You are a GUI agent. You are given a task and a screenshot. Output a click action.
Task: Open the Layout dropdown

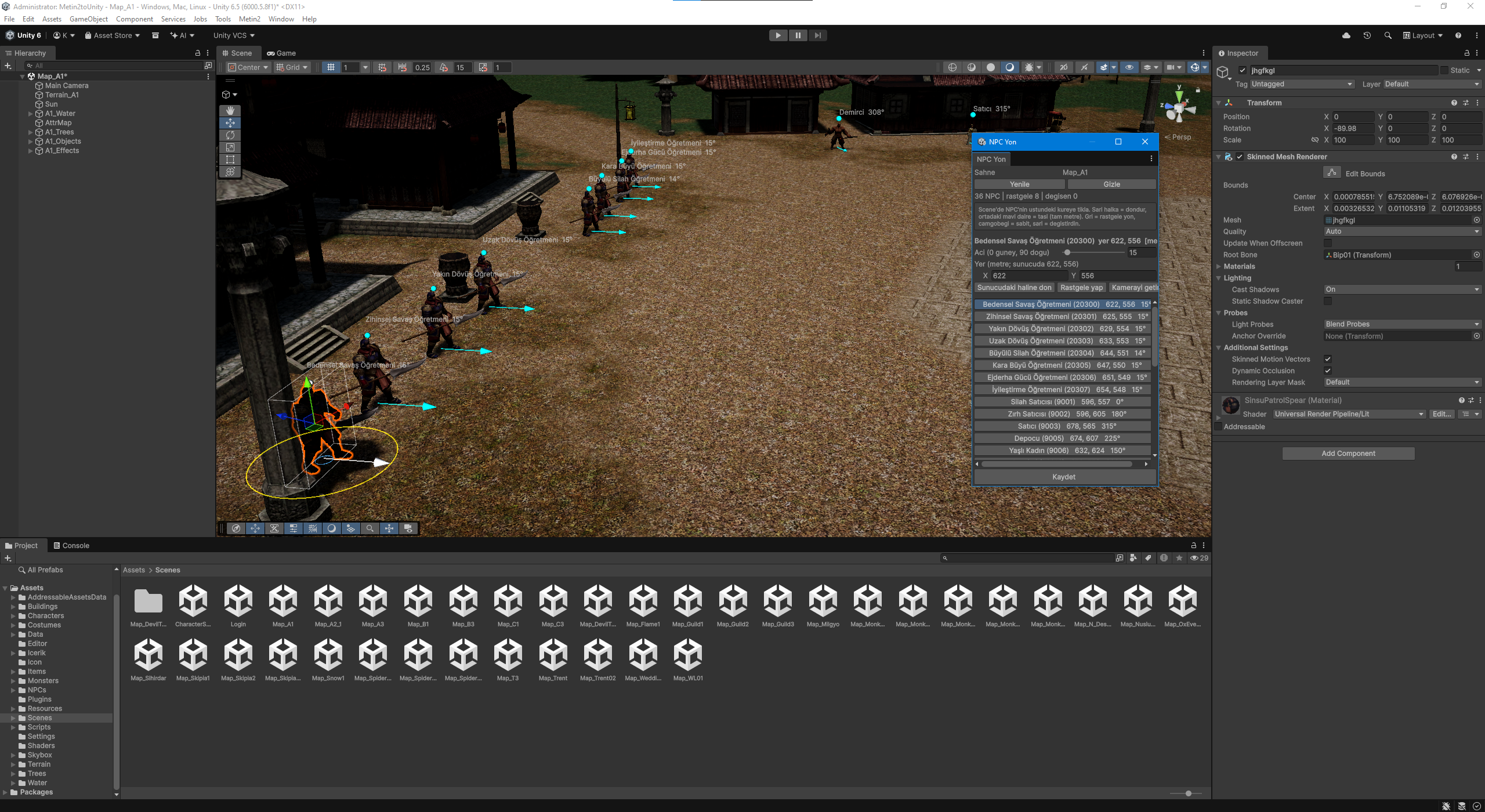point(1422,35)
